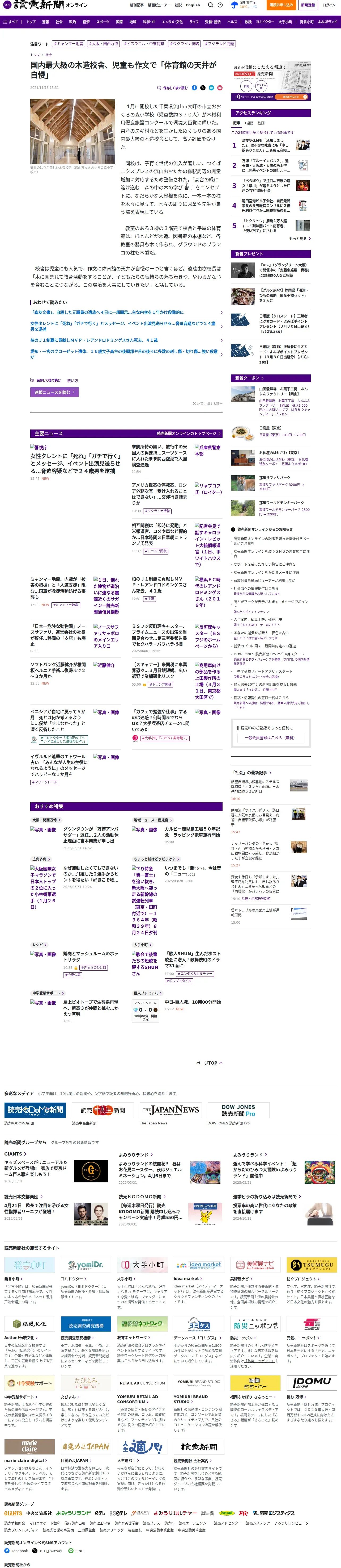
Task: Open DOW JONES 読売新聞 Pro logo
Action: coord(238,1110)
